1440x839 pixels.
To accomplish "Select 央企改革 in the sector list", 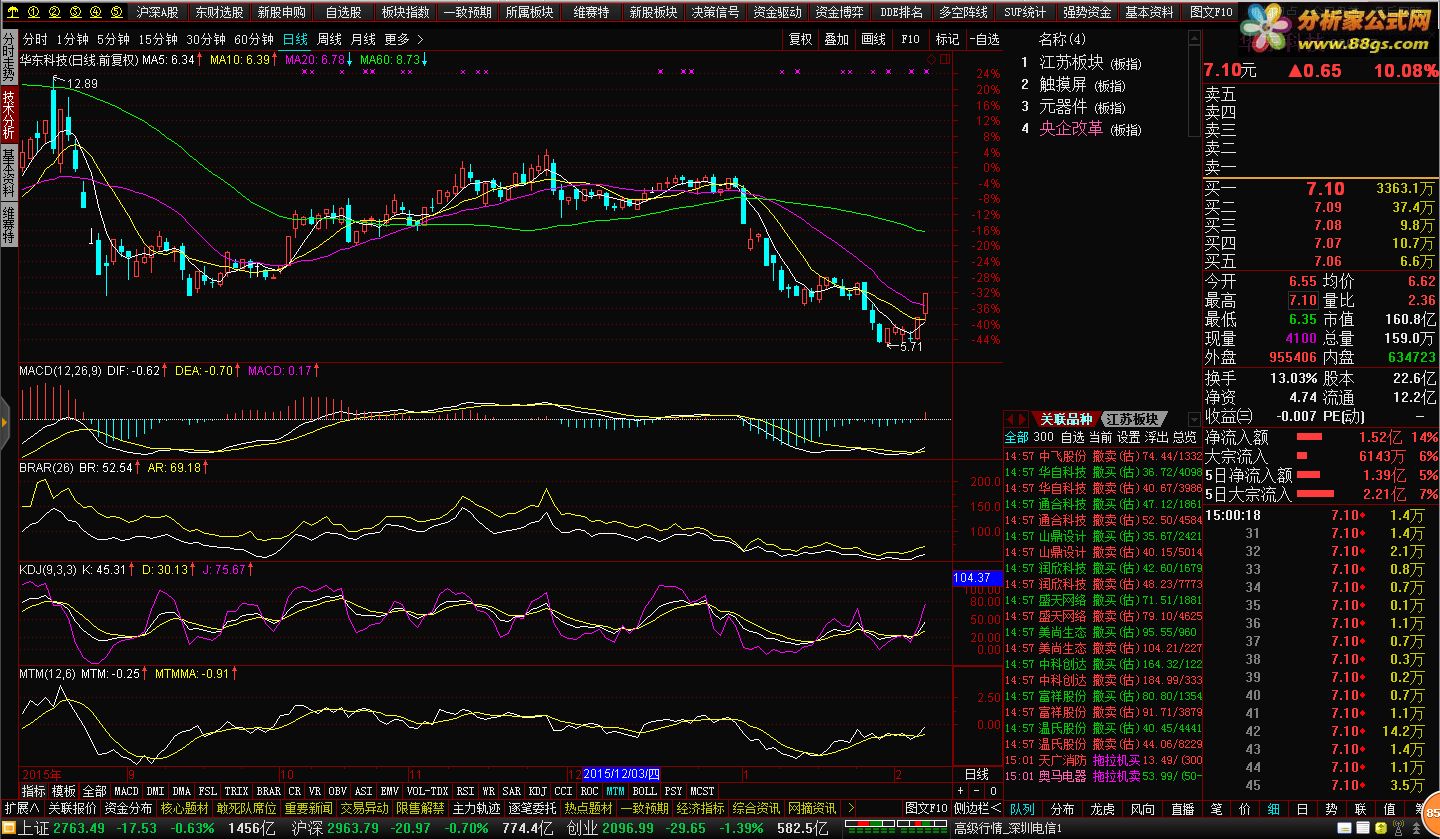I will pos(1071,129).
